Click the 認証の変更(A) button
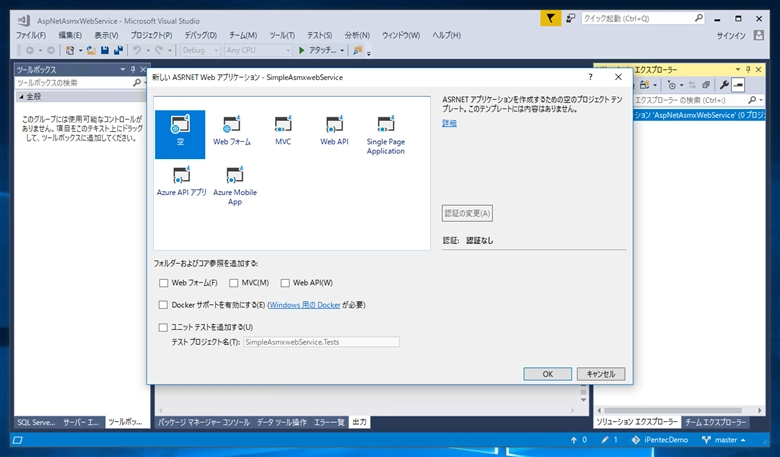Screen dimensions: 780x457 click(x=467, y=213)
